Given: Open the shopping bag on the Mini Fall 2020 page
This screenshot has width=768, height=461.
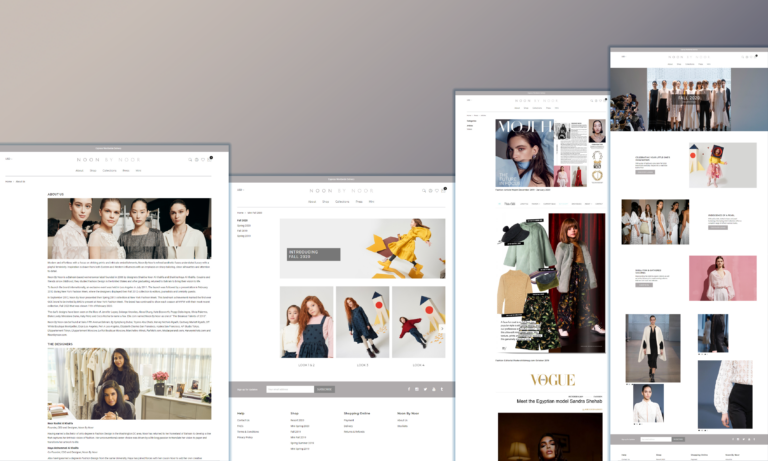Looking at the screenshot, I should tap(444, 190).
